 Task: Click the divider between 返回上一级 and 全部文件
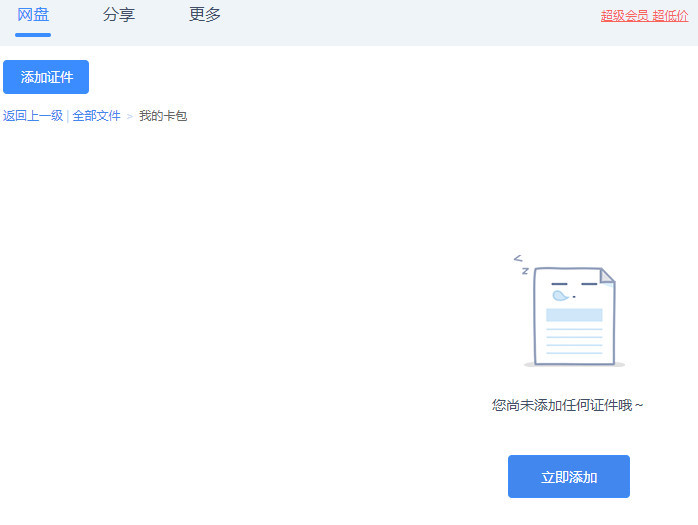tap(68, 116)
